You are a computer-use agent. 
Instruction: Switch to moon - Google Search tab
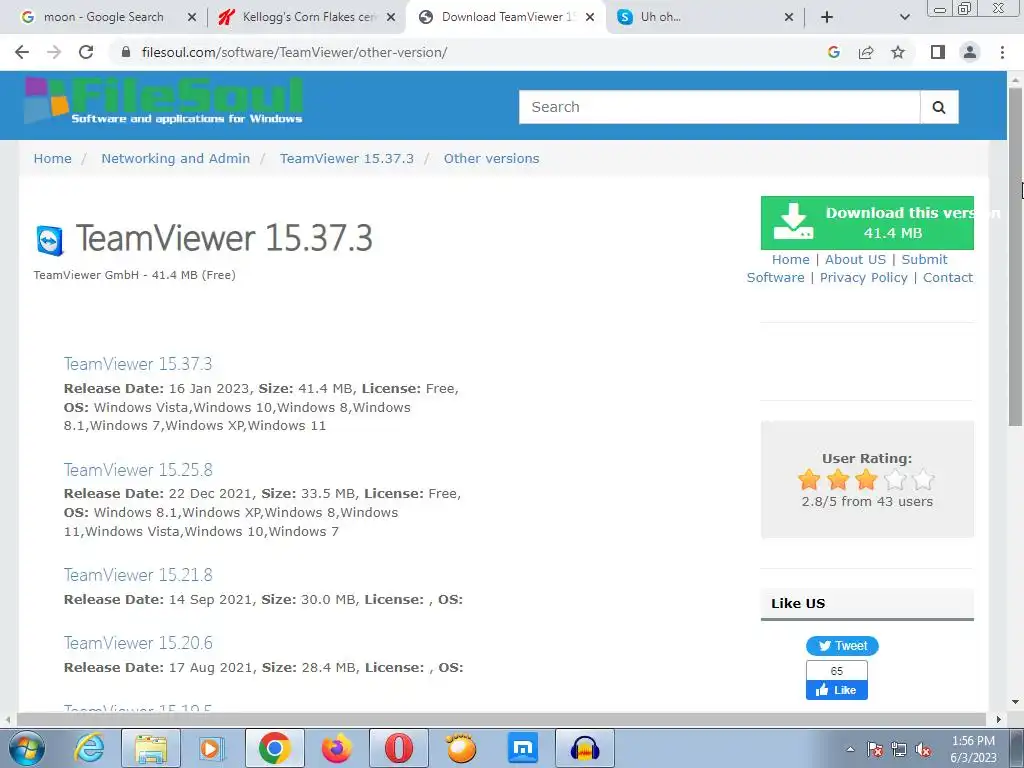pos(103,17)
